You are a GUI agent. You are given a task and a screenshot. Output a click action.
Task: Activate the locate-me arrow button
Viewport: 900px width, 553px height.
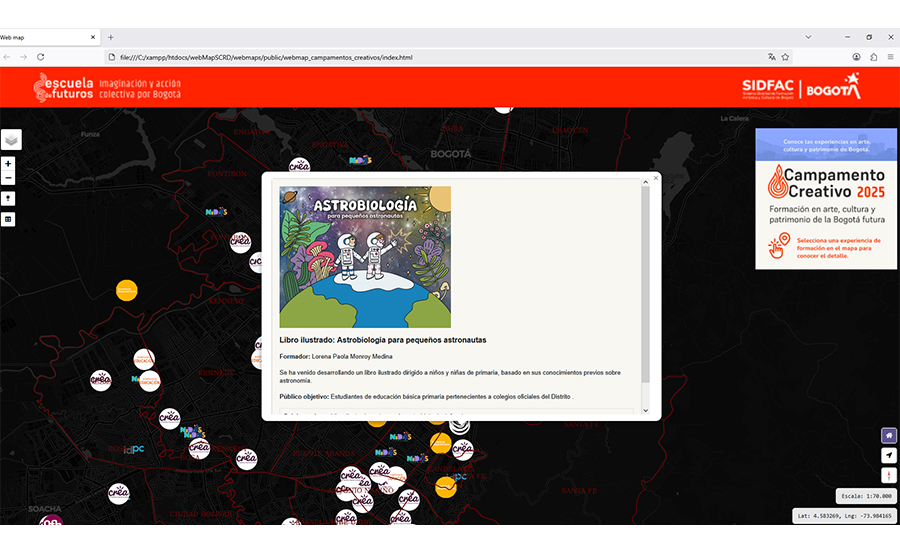(x=888, y=455)
